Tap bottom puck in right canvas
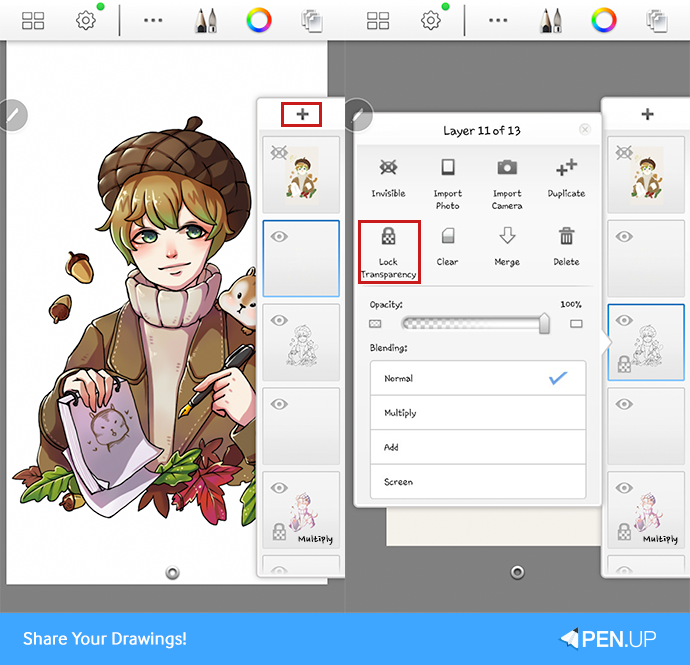Image resolution: width=690 pixels, height=665 pixels. (x=517, y=573)
